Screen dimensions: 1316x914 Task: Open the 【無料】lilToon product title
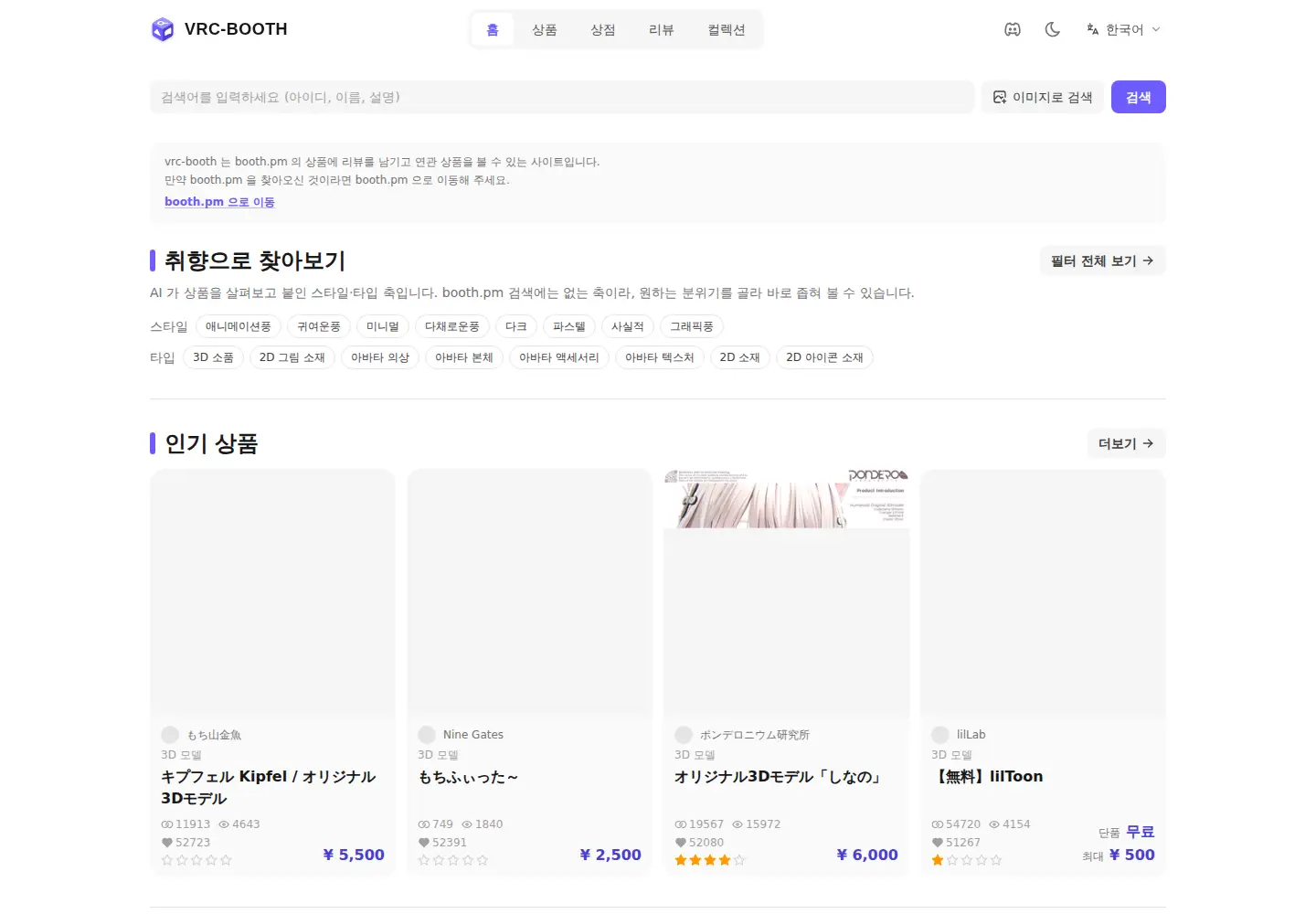(987, 777)
